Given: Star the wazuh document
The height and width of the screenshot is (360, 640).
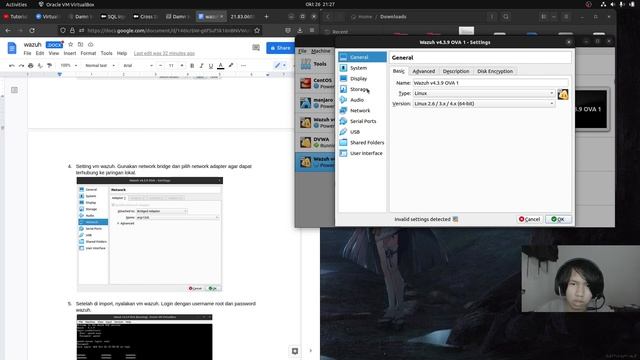Looking at the screenshot, I should click(70, 44).
